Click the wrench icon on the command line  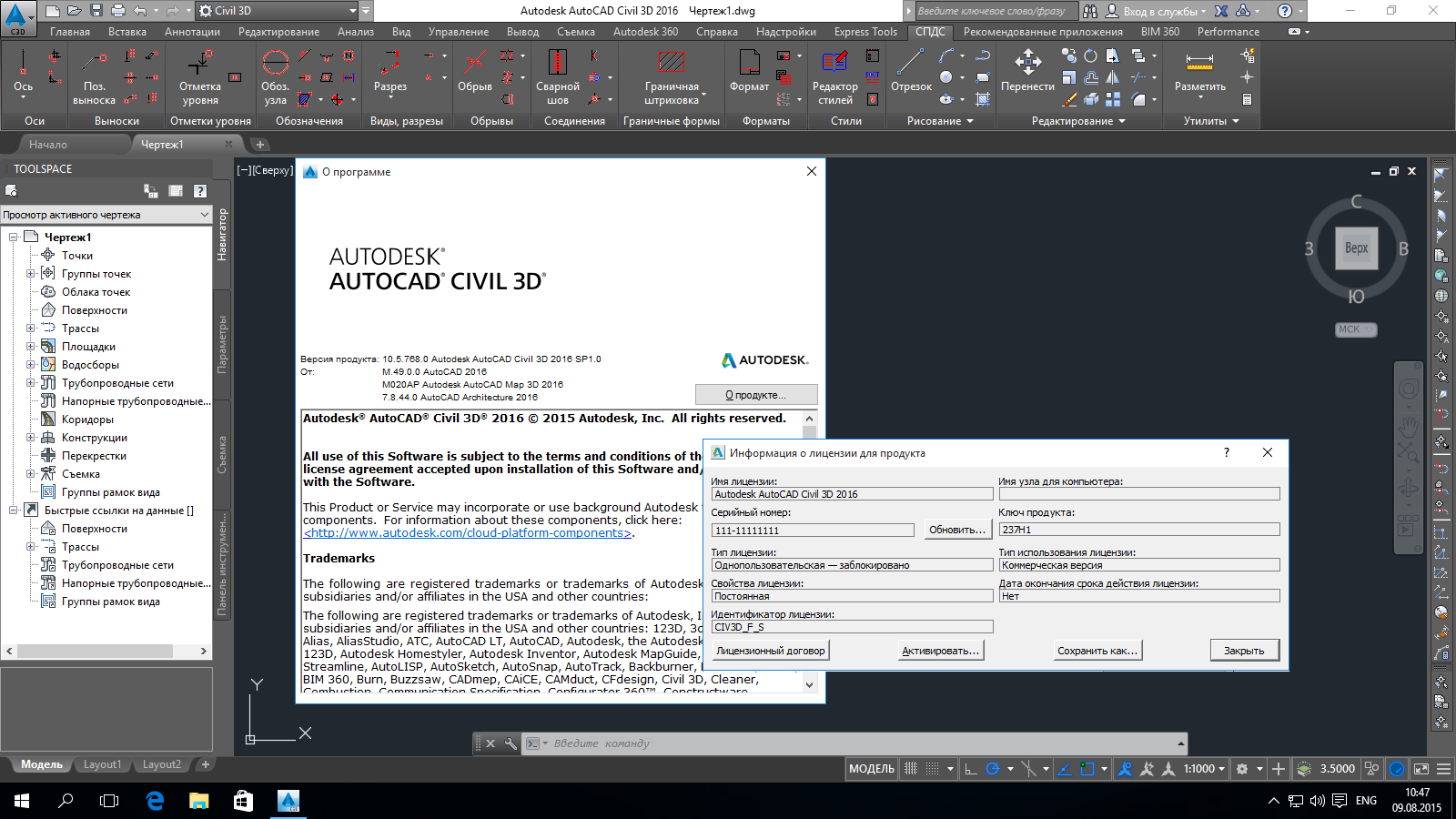click(x=511, y=743)
